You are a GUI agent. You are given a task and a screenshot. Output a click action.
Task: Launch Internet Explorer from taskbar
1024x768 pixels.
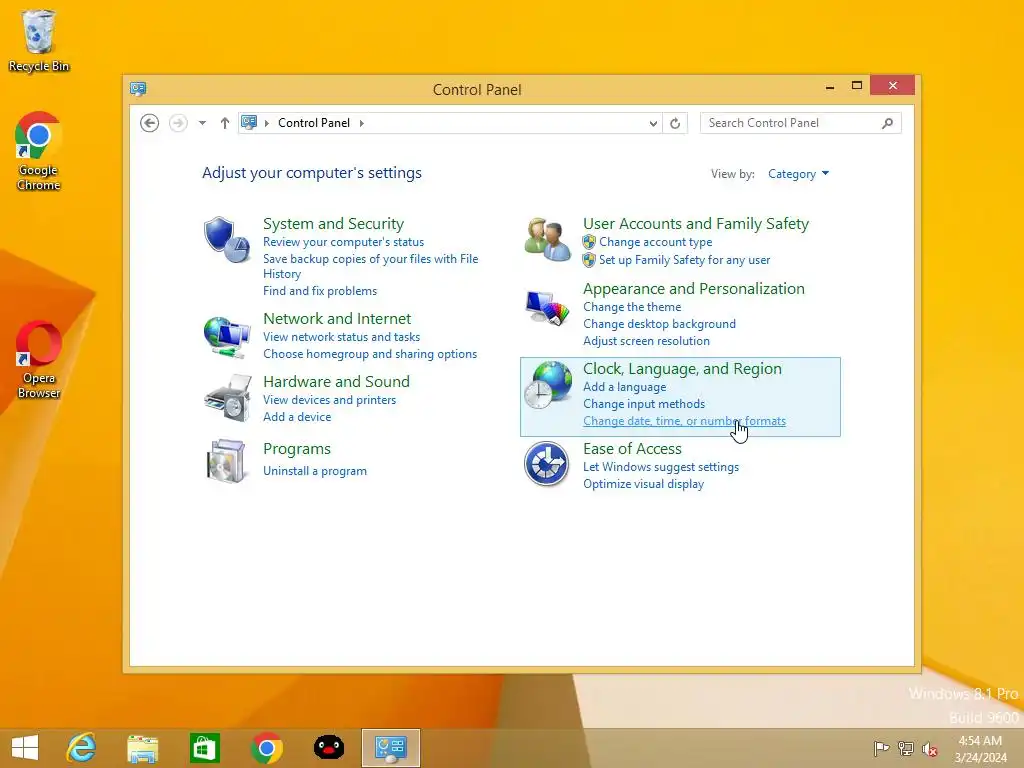[82, 748]
